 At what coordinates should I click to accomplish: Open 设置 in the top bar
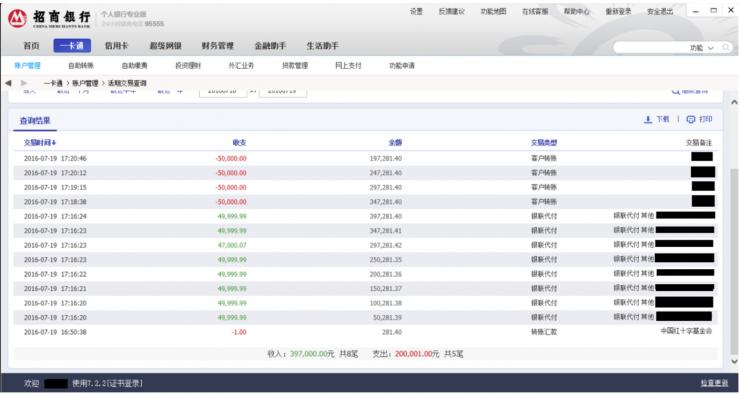pyautogui.click(x=416, y=11)
